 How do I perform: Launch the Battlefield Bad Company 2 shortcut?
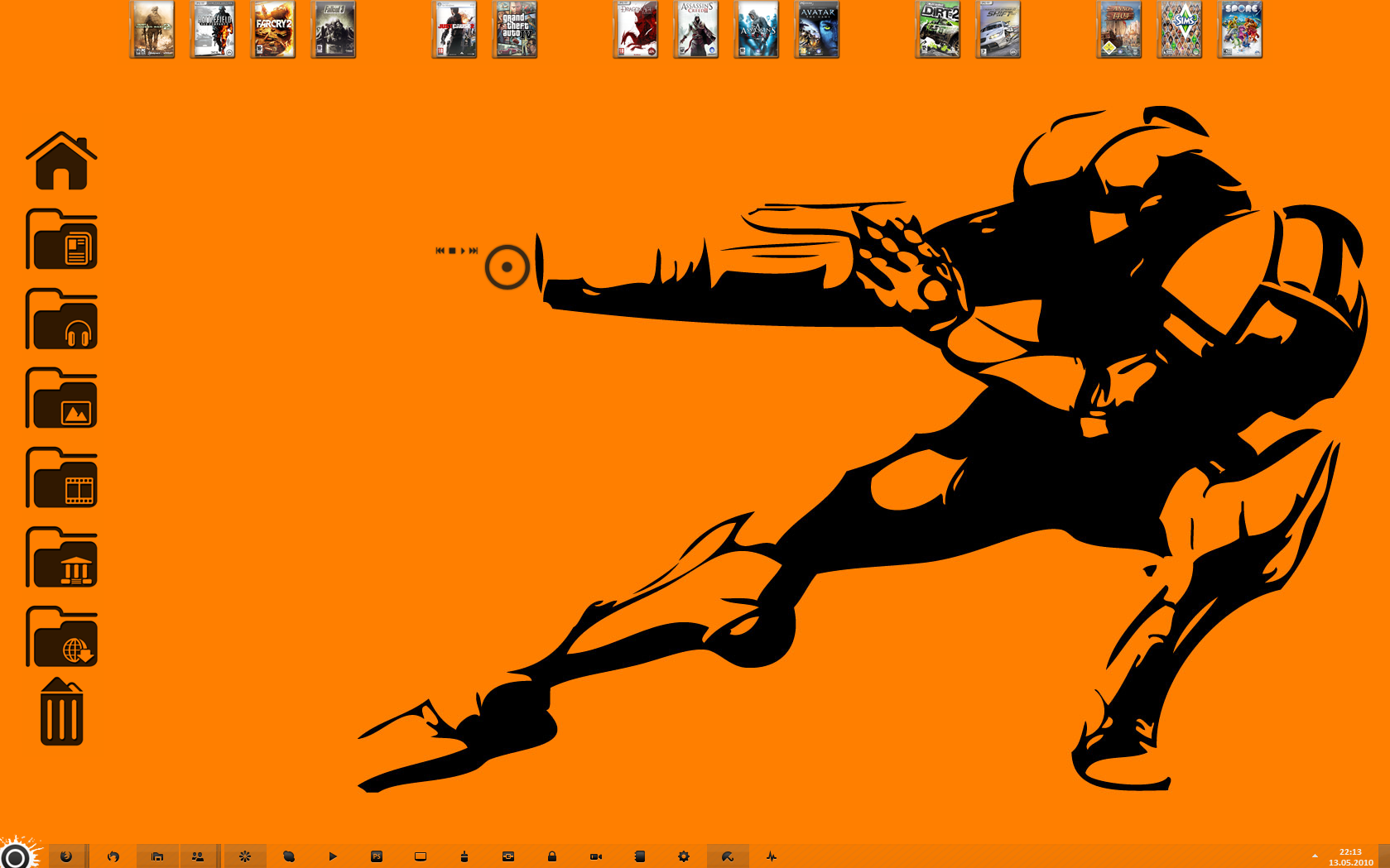(213, 30)
